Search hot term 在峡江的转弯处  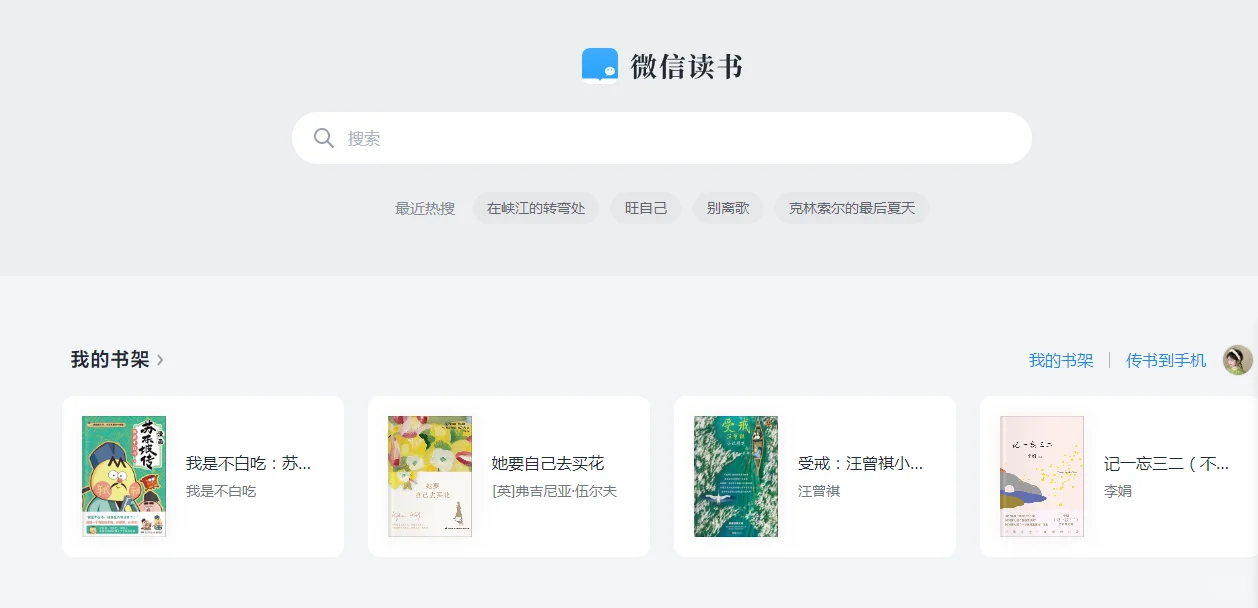click(536, 208)
